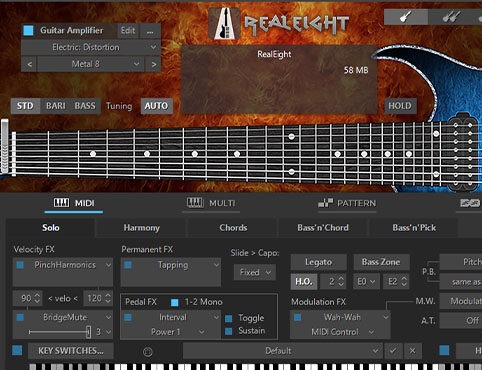Viewport: 482px width, 370px height.
Task: Toggle BridgeMute velocity FX
Action: (20, 317)
